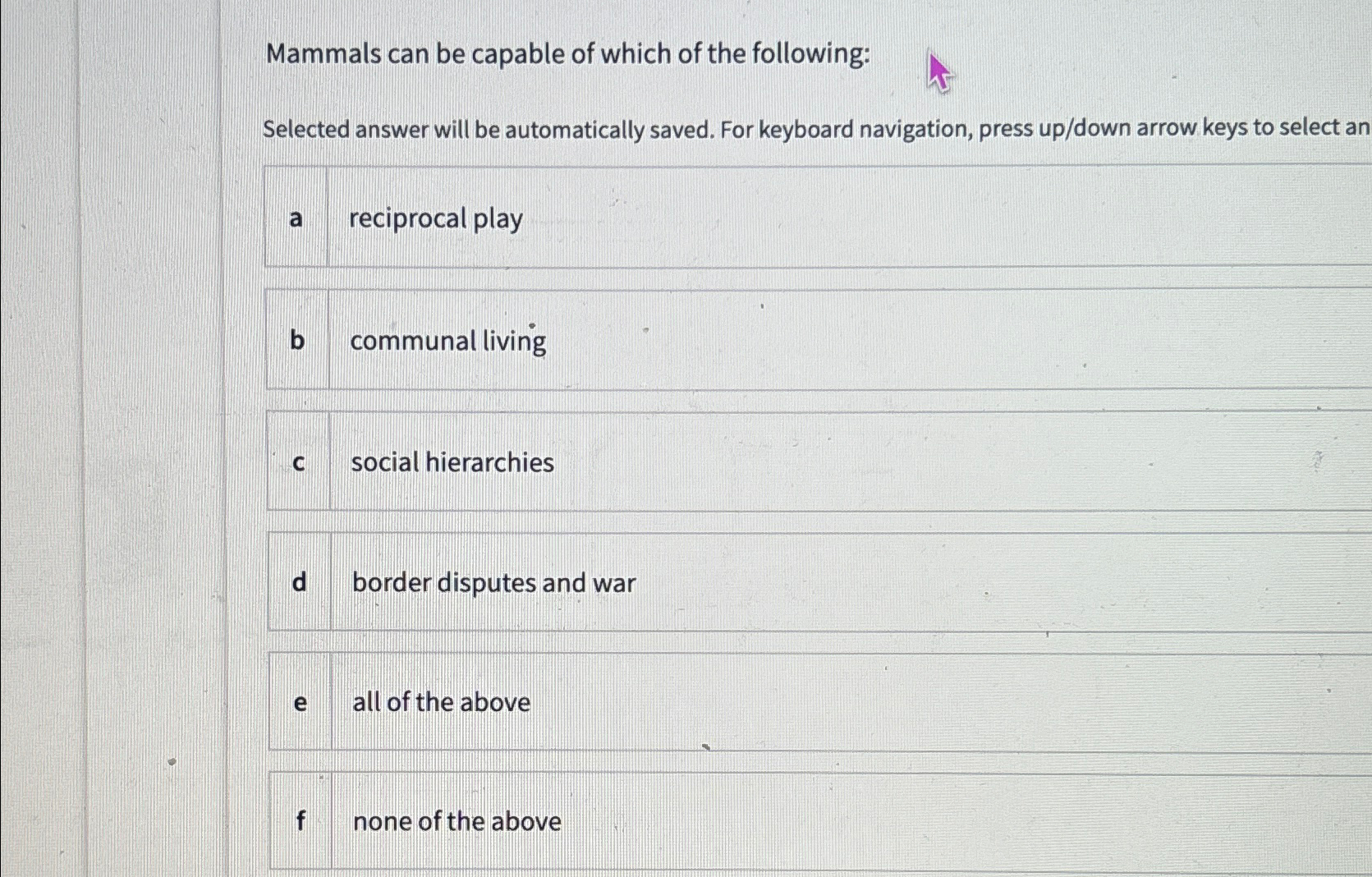The image size is (1372, 877).
Task: Choose "border disputes and war" as the answer
Action: pos(493,582)
